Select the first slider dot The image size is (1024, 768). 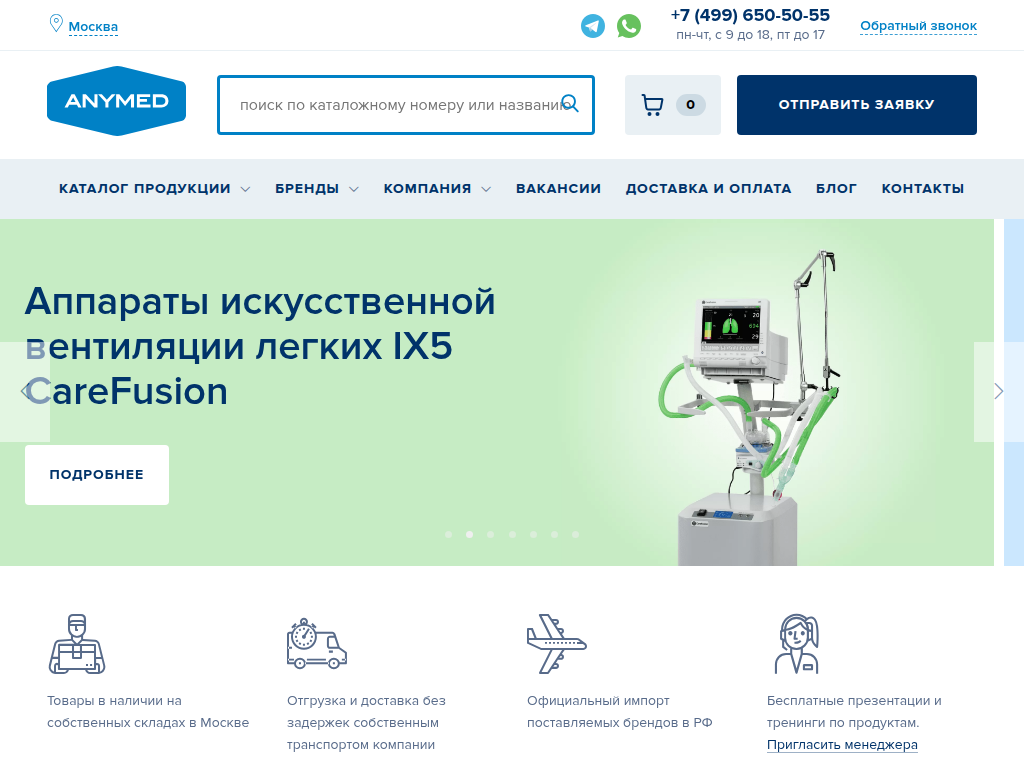[449, 534]
